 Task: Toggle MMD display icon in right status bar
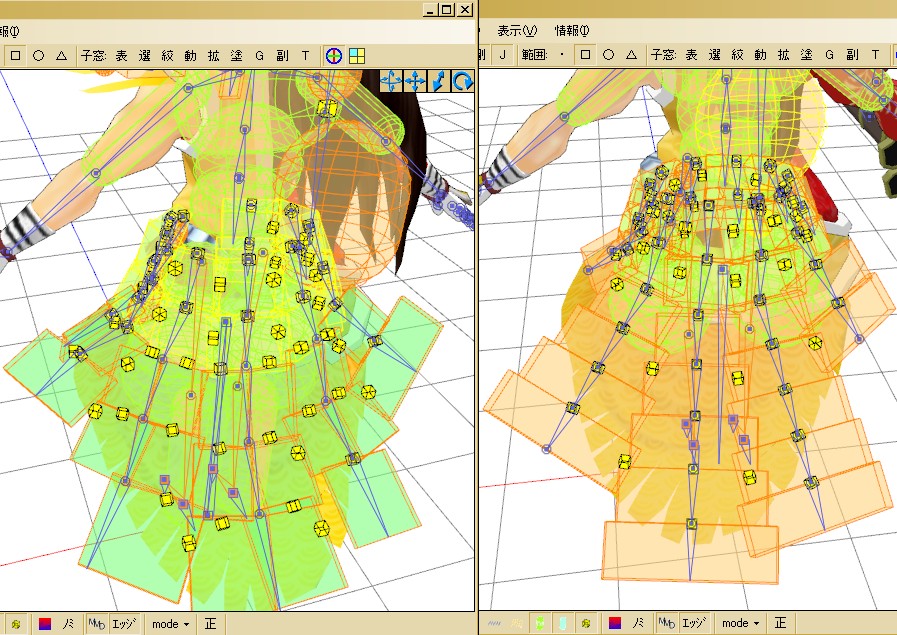pyautogui.click(x=666, y=622)
